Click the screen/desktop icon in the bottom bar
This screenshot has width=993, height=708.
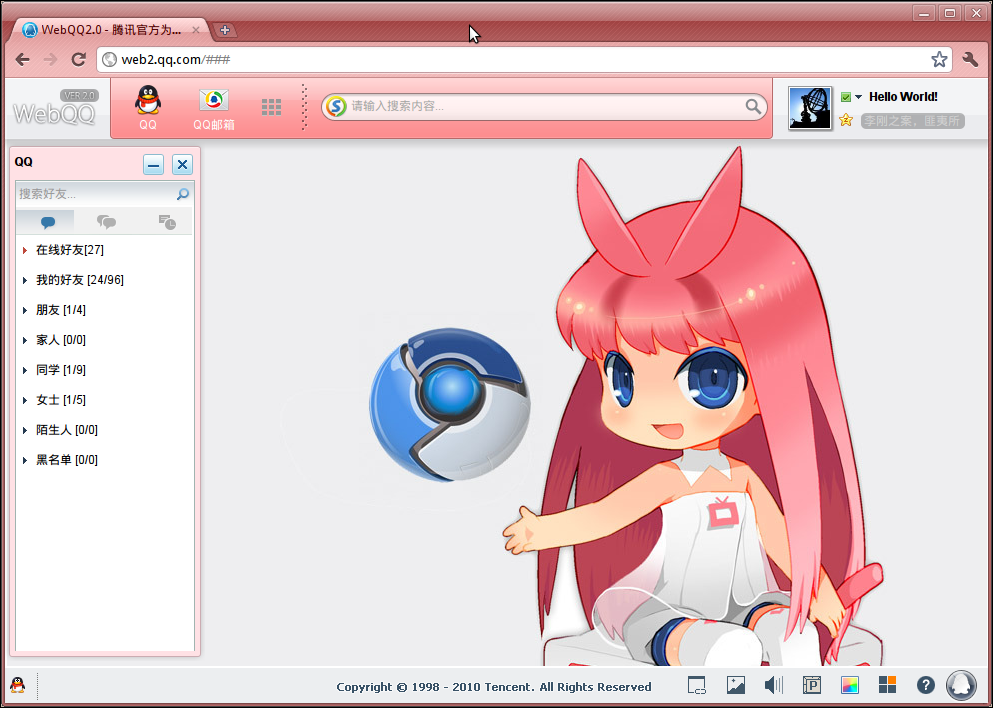coord(697,685)
